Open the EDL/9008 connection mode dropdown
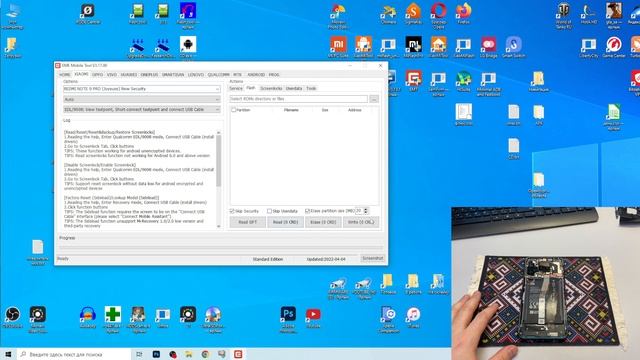640x360 pixels. coord(142,109)
